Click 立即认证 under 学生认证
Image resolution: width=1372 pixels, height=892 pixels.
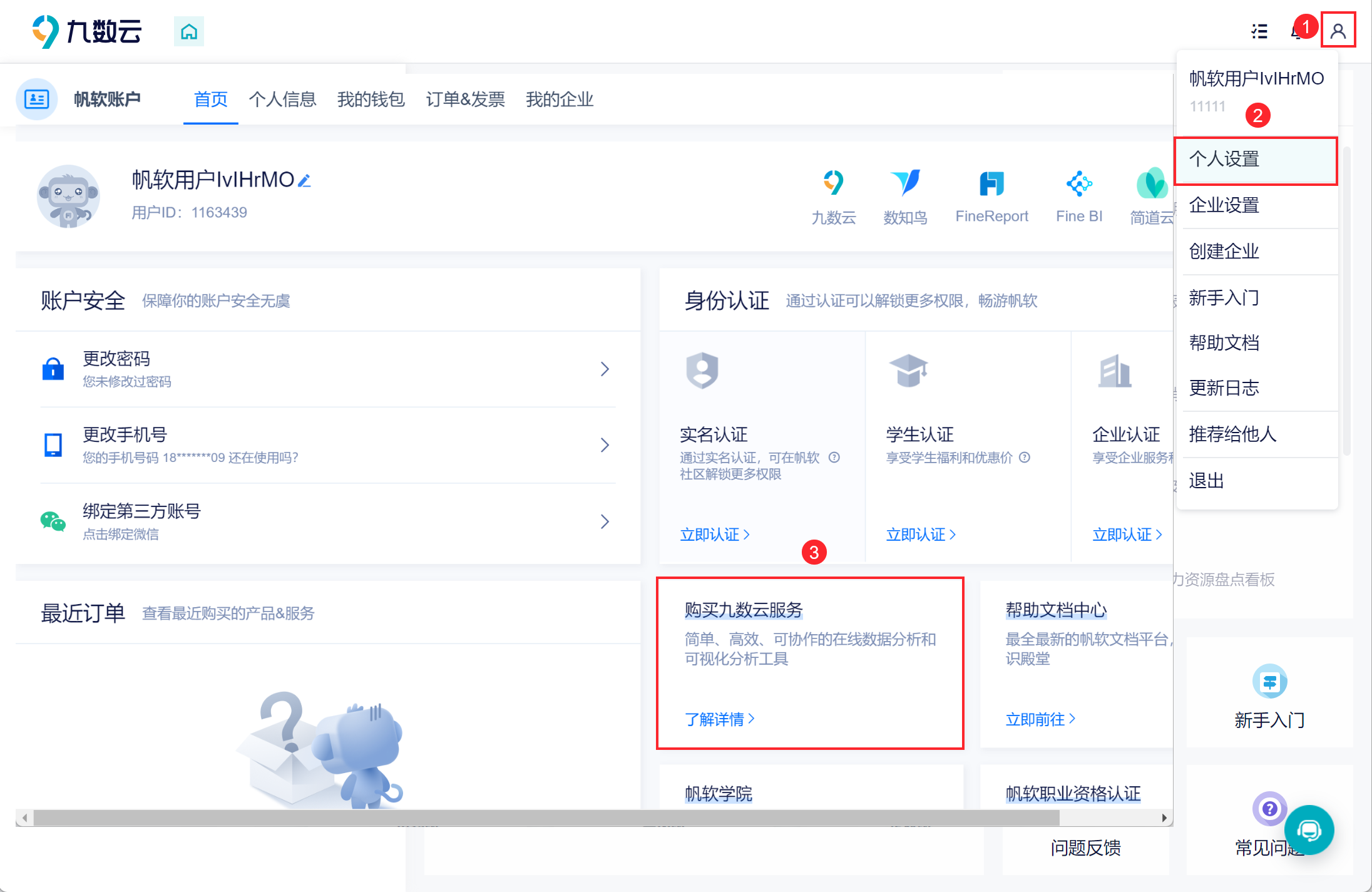[x=921, y=535]
